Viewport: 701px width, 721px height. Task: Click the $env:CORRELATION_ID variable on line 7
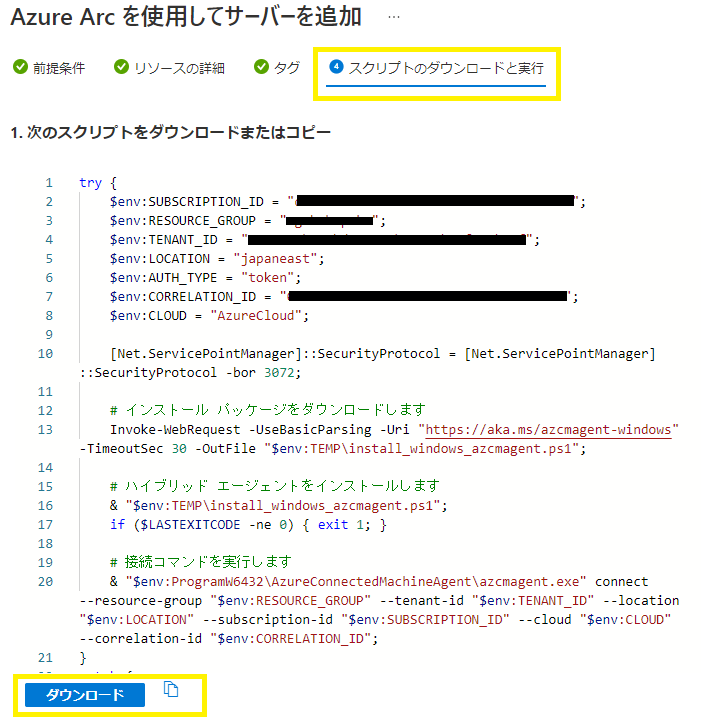(x=182, y=297)
